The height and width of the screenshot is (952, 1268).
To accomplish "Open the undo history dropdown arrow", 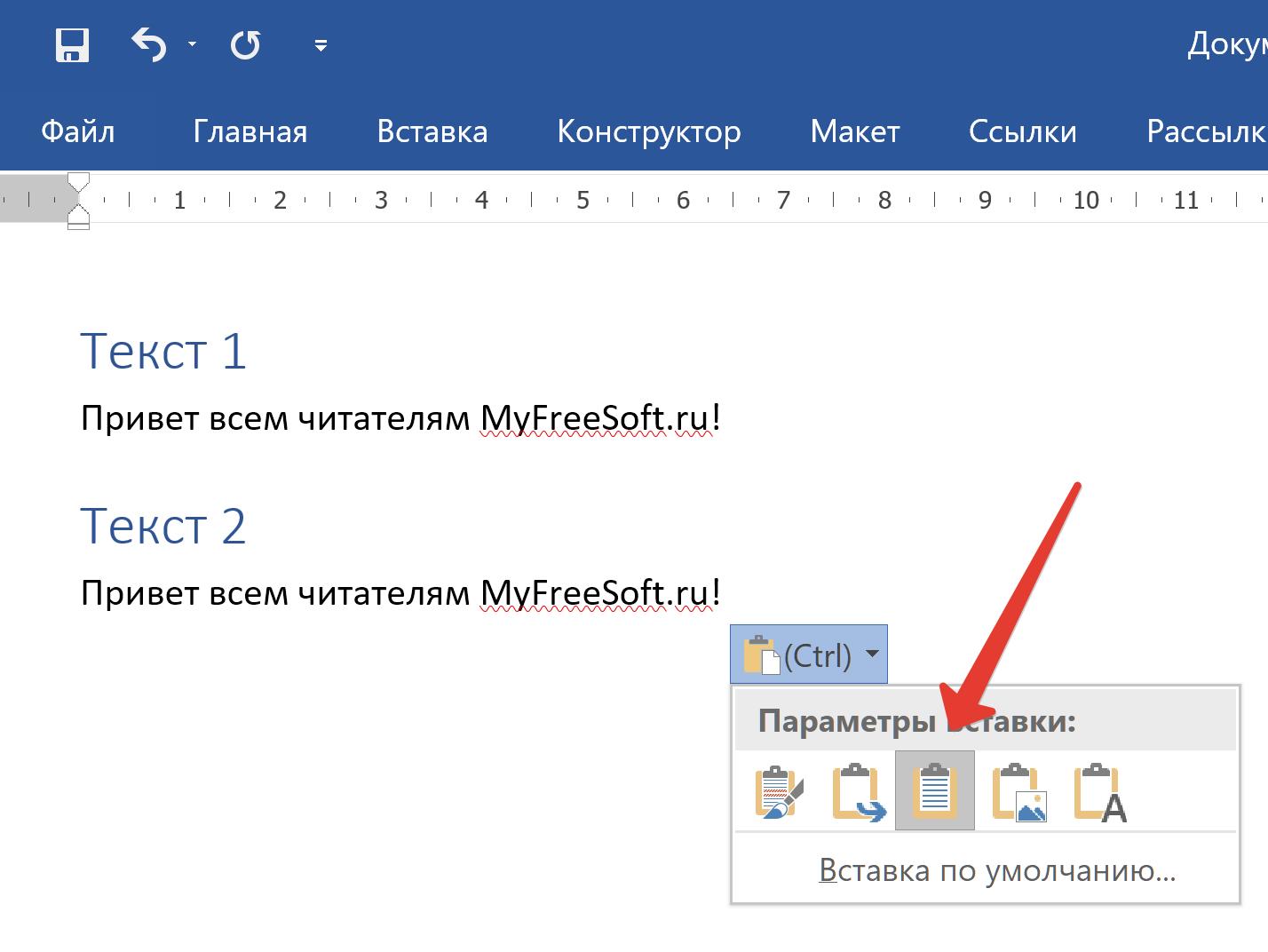I will click(192, 44).
